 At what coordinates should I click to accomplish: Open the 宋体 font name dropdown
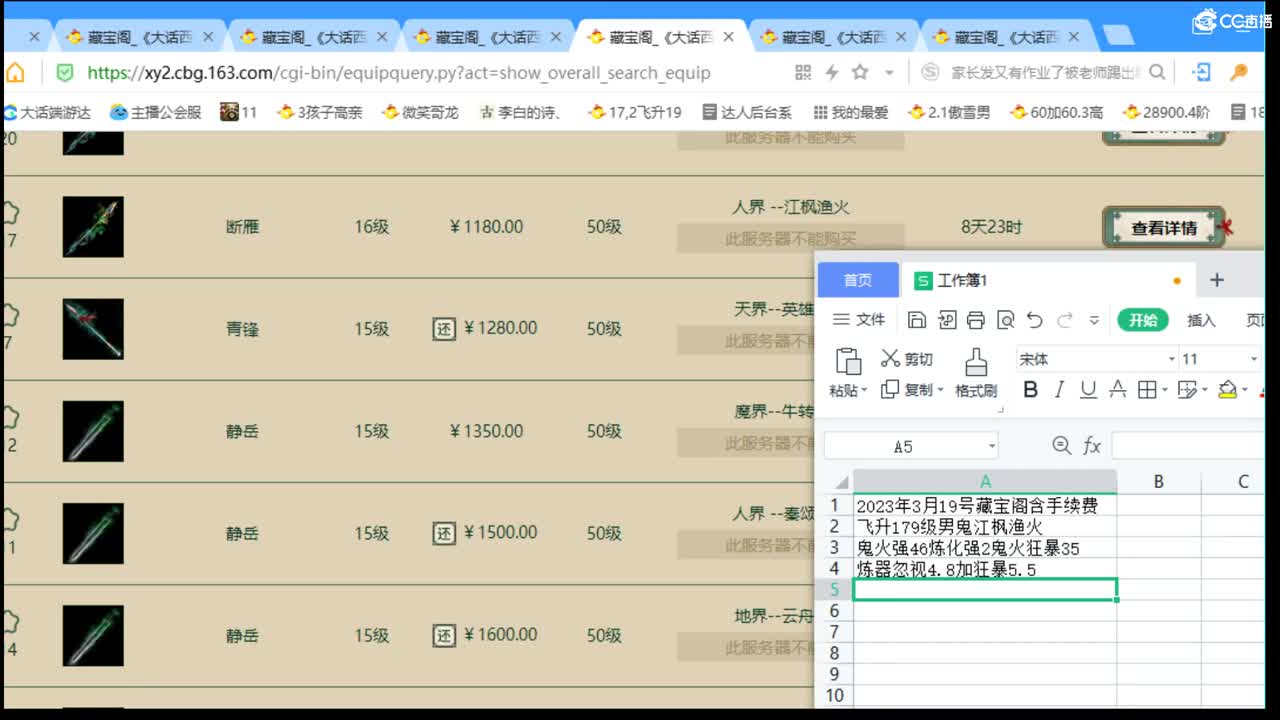click(x=1170, y=358)
